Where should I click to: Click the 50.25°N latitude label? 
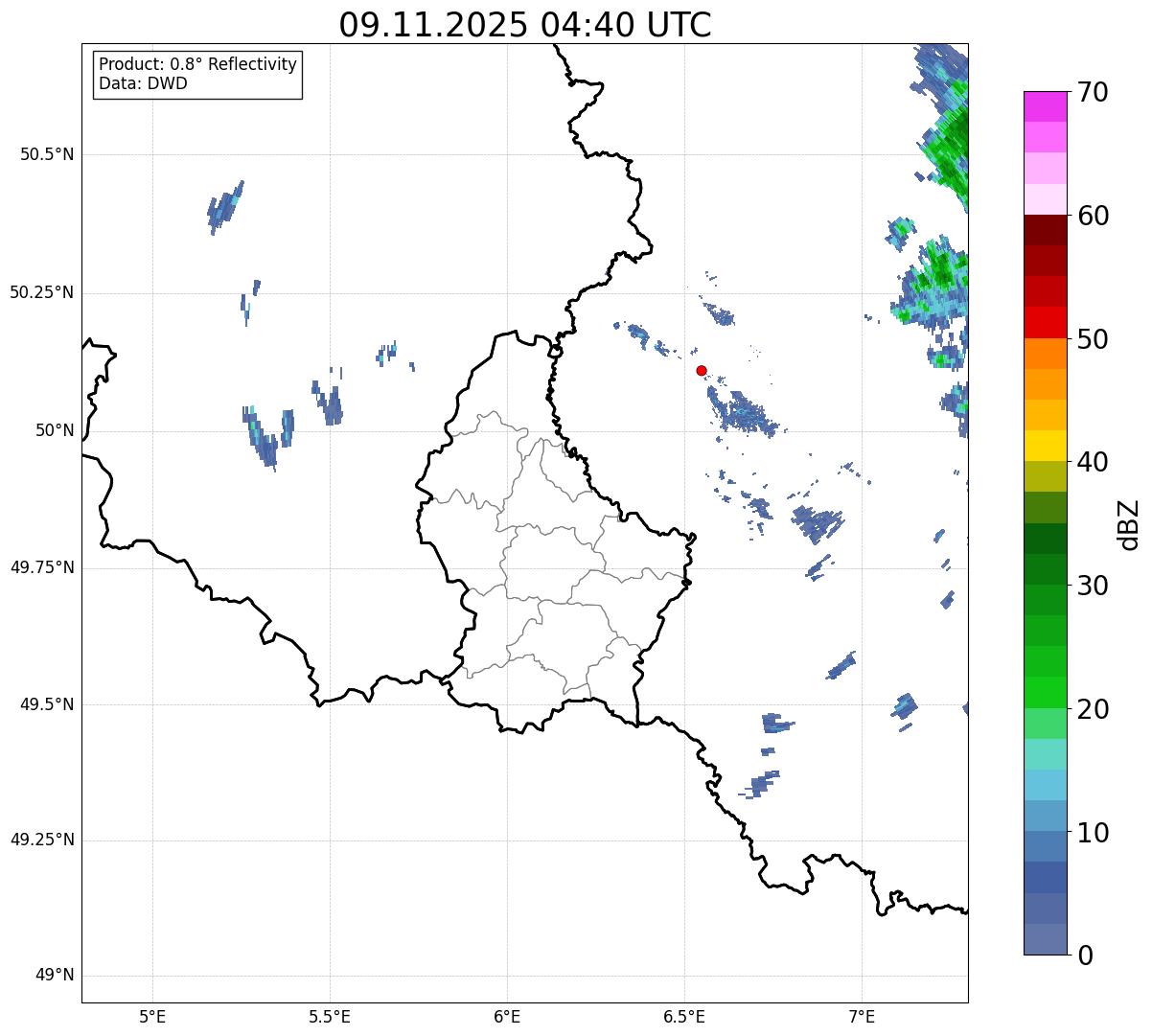[x=41, y=292]
